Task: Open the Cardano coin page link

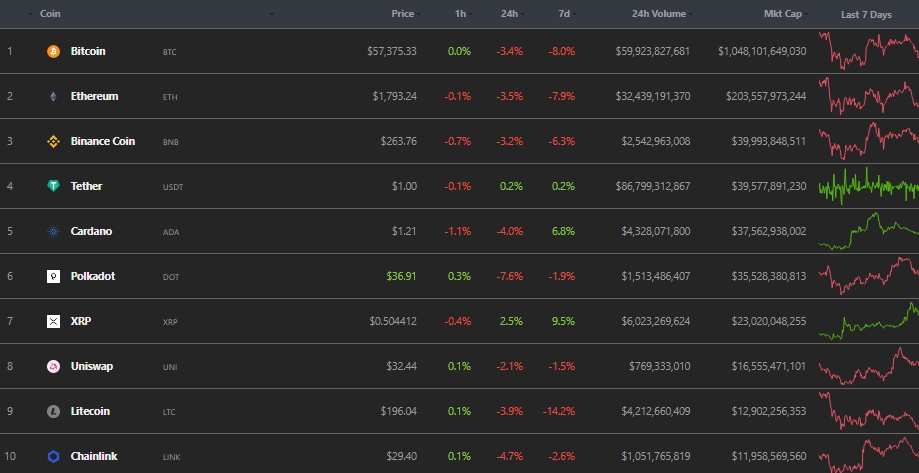Action: point(91,231)
